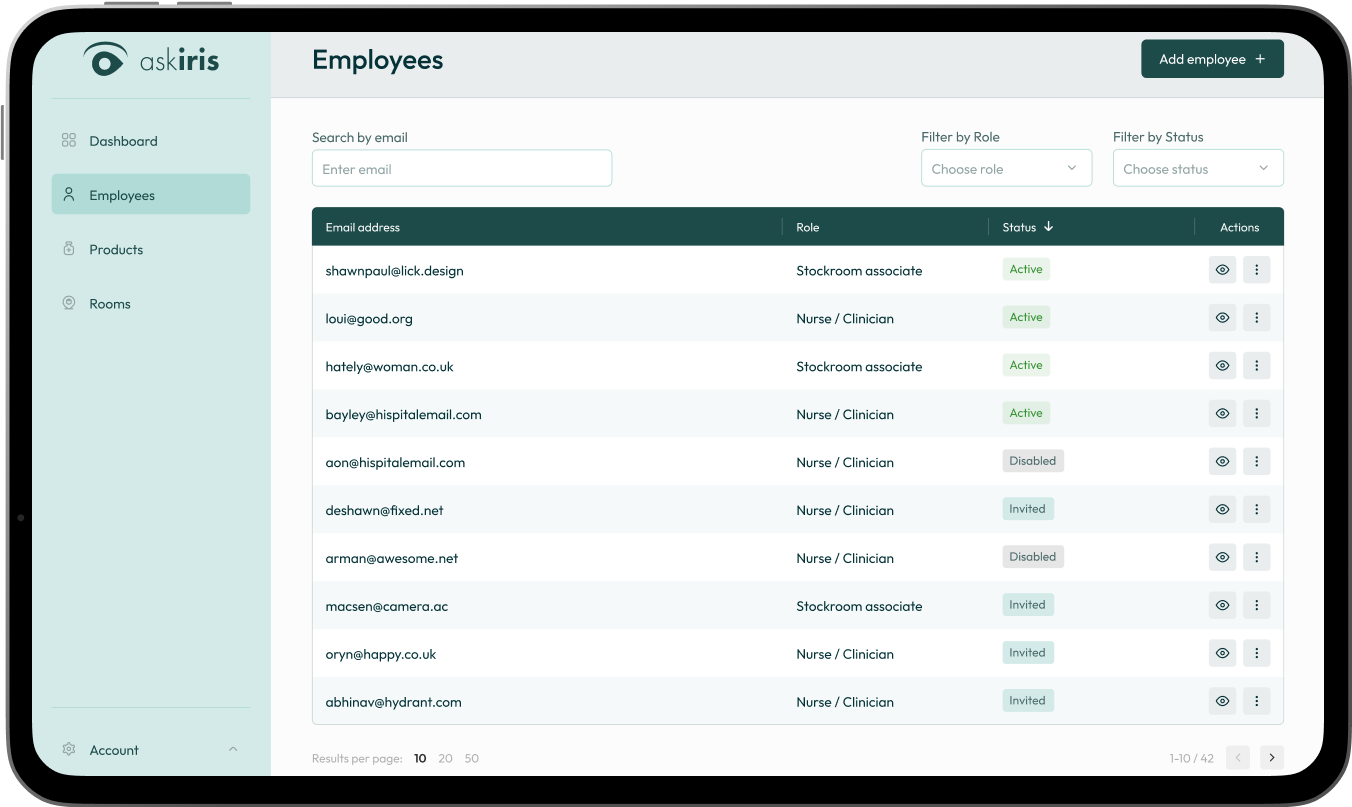The width and height of the screenshot is (1352, 807).
Task: Click eye icon for loui@good.org
Action: tap(1222, 318)
